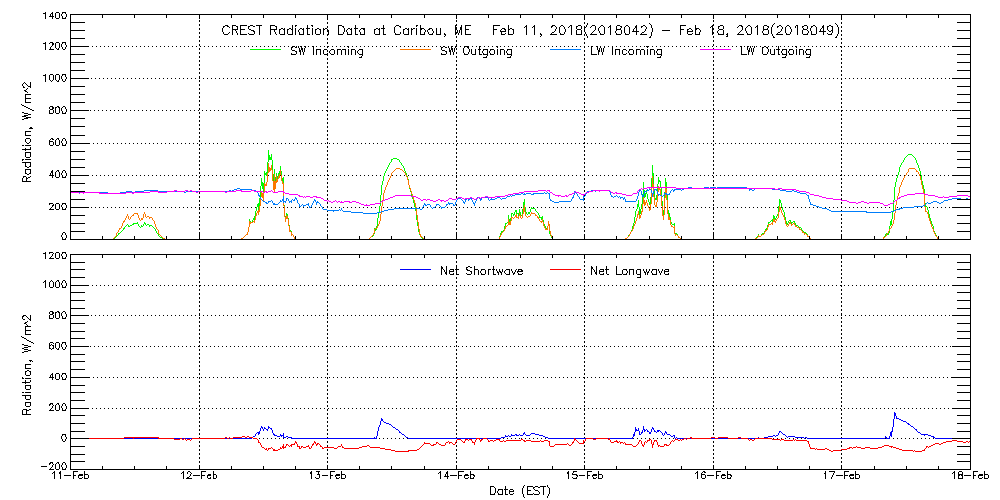
Task: Click the 11-Feb date tick label
Action: 71,477
